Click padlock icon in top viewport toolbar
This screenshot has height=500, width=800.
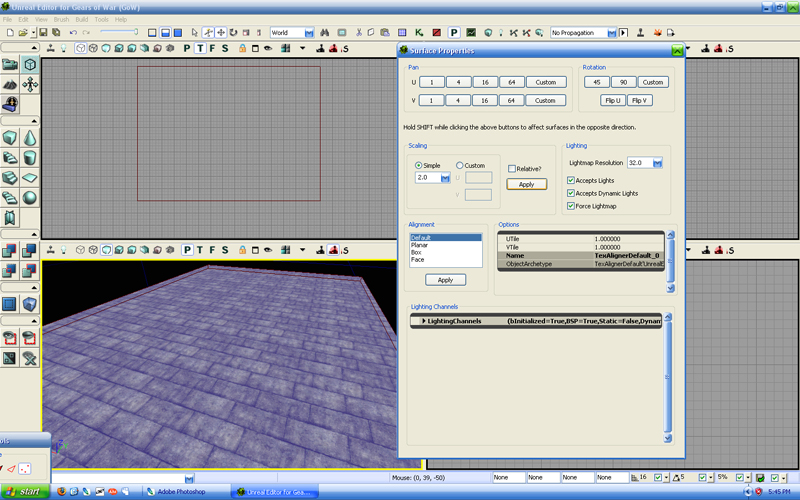coord(242,48)
